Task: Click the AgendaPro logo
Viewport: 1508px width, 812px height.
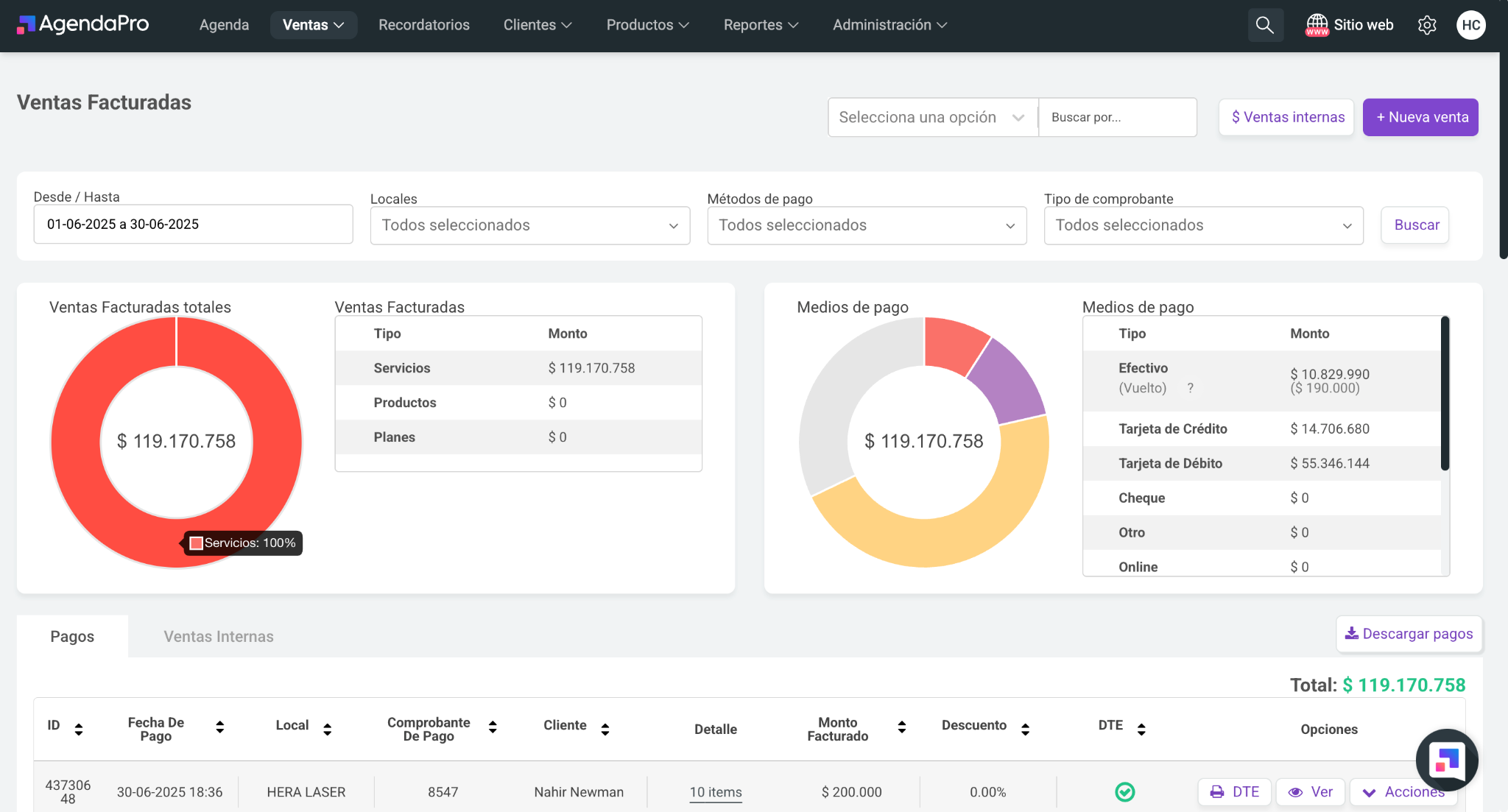Action: pyautogui.click(x=83, y=24)
